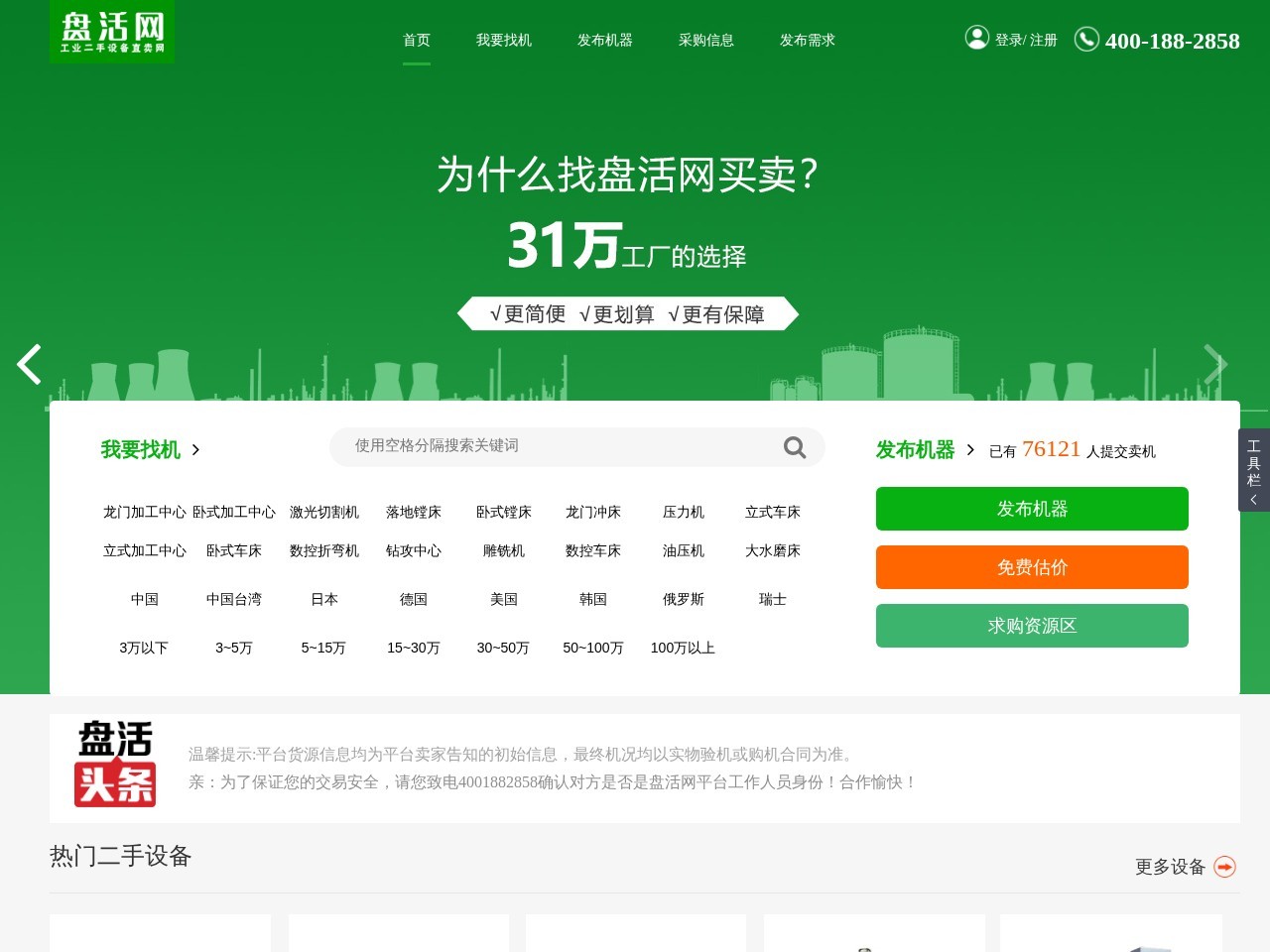Click the green 发布机器 button

point(1032,509)
